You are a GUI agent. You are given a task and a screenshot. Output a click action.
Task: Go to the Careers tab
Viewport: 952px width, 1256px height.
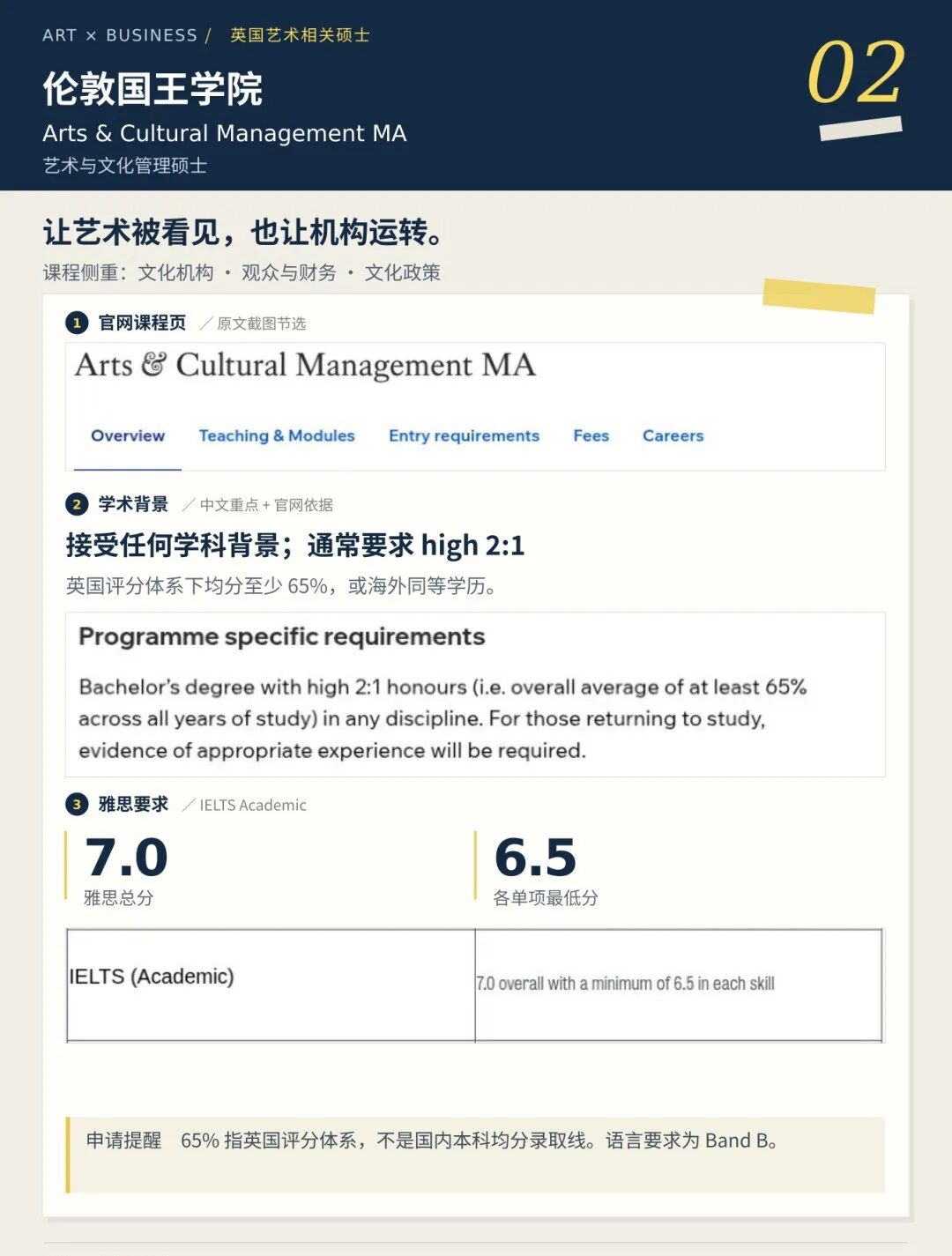click(x=673, y=435)
